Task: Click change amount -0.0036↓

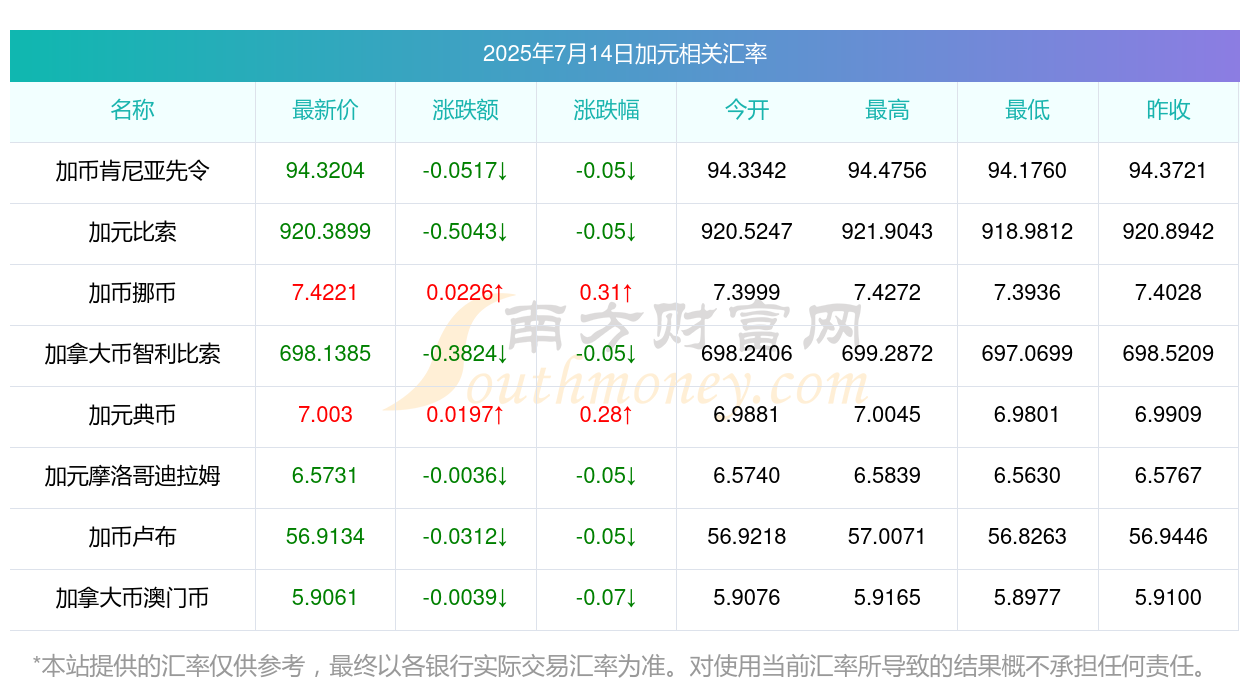Action: click(465, 476)
